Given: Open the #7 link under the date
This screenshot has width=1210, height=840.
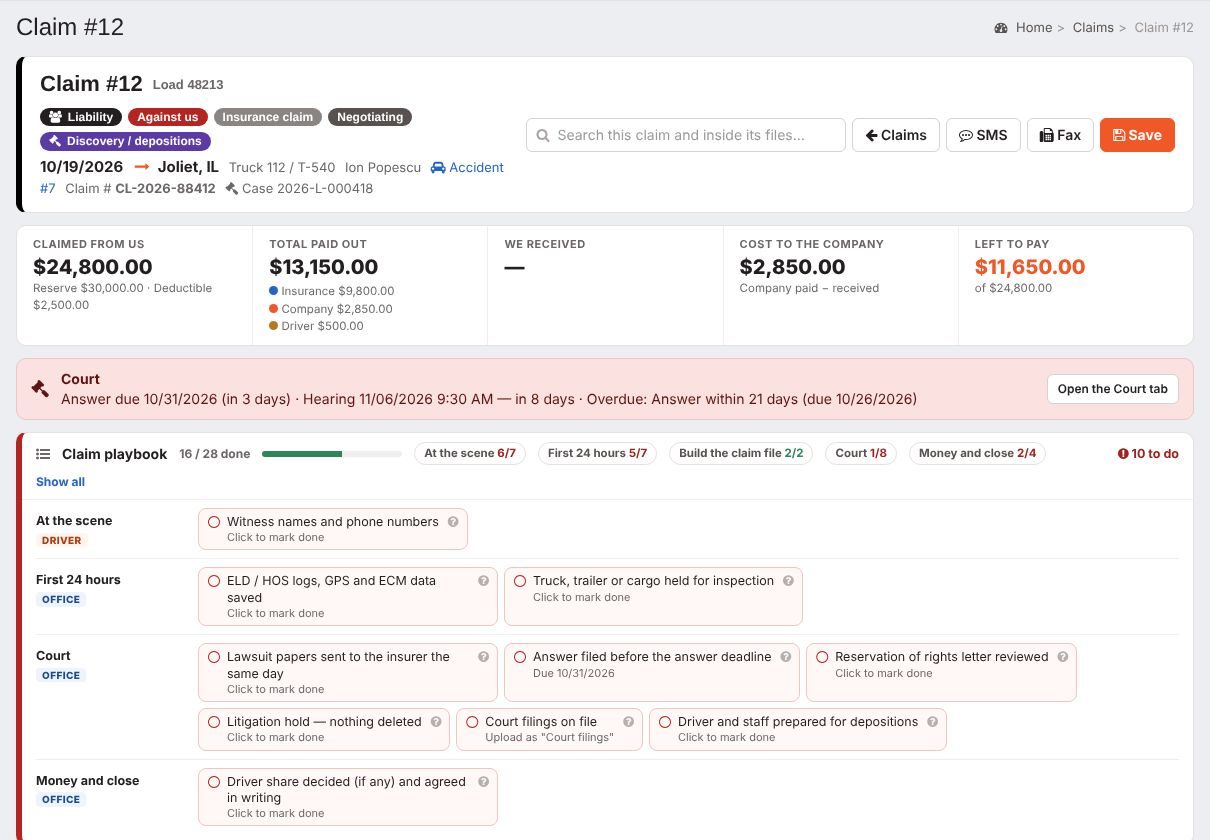Looking at the screenshot, I should click(48, 188).
